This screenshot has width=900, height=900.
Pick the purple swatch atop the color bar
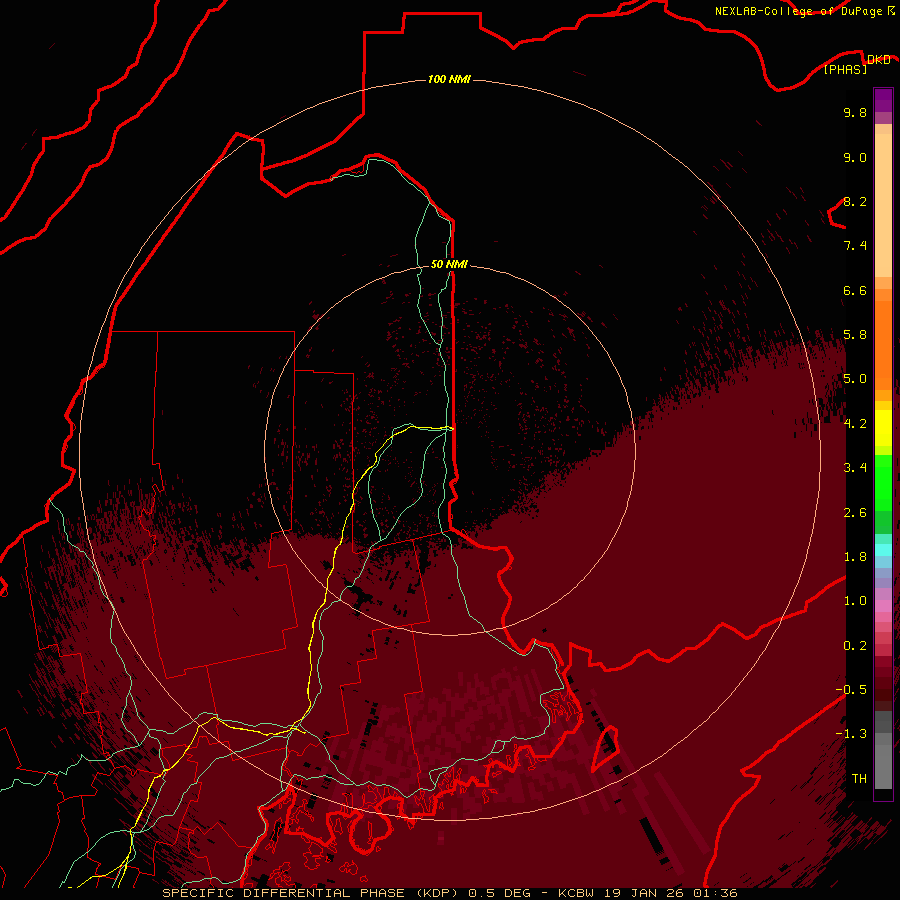(883, 100)
